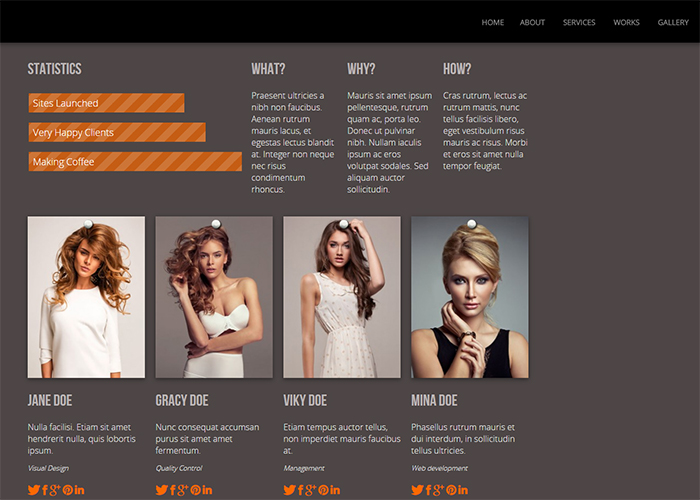The height and width of the screenshot is (500, 700).
Task: Open Jane Doe's Pinterest icon
Action: pos(67,490)
